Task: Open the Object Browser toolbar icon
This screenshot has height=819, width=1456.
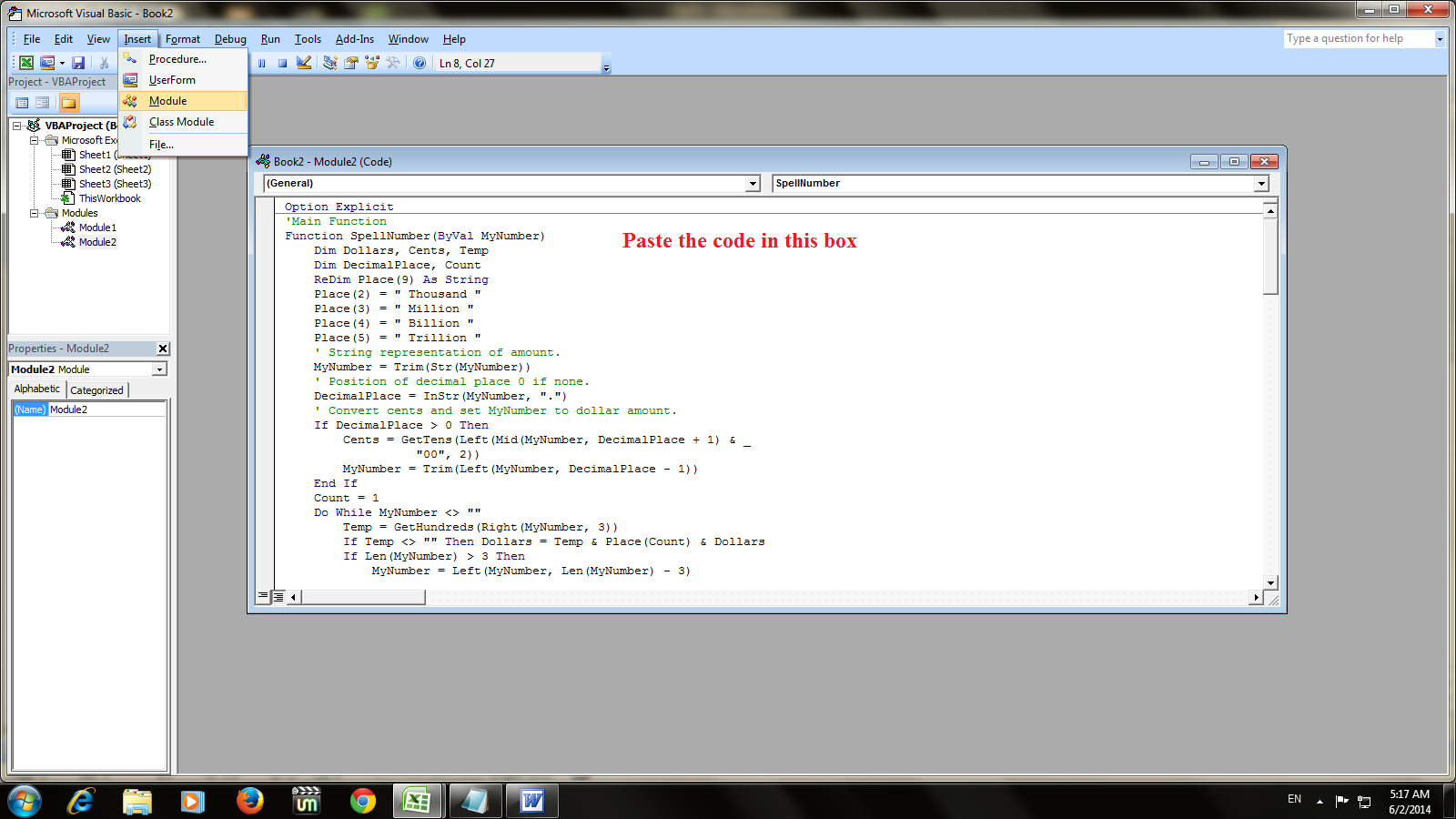Action: [371, 63]
